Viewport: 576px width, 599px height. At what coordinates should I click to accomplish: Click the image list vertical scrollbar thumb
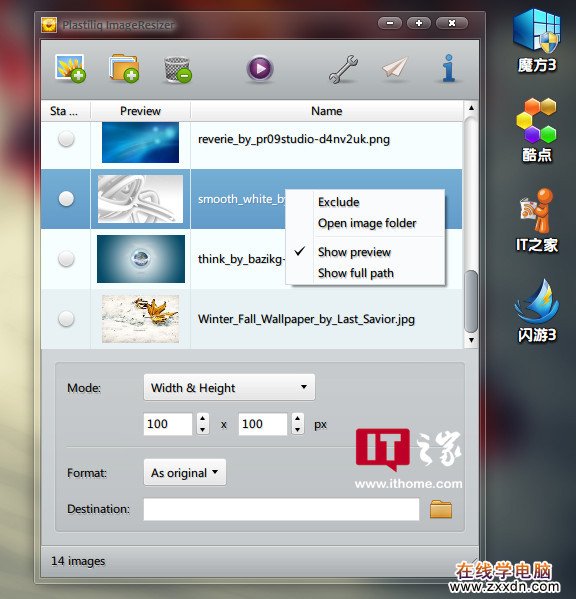[471, 301]
